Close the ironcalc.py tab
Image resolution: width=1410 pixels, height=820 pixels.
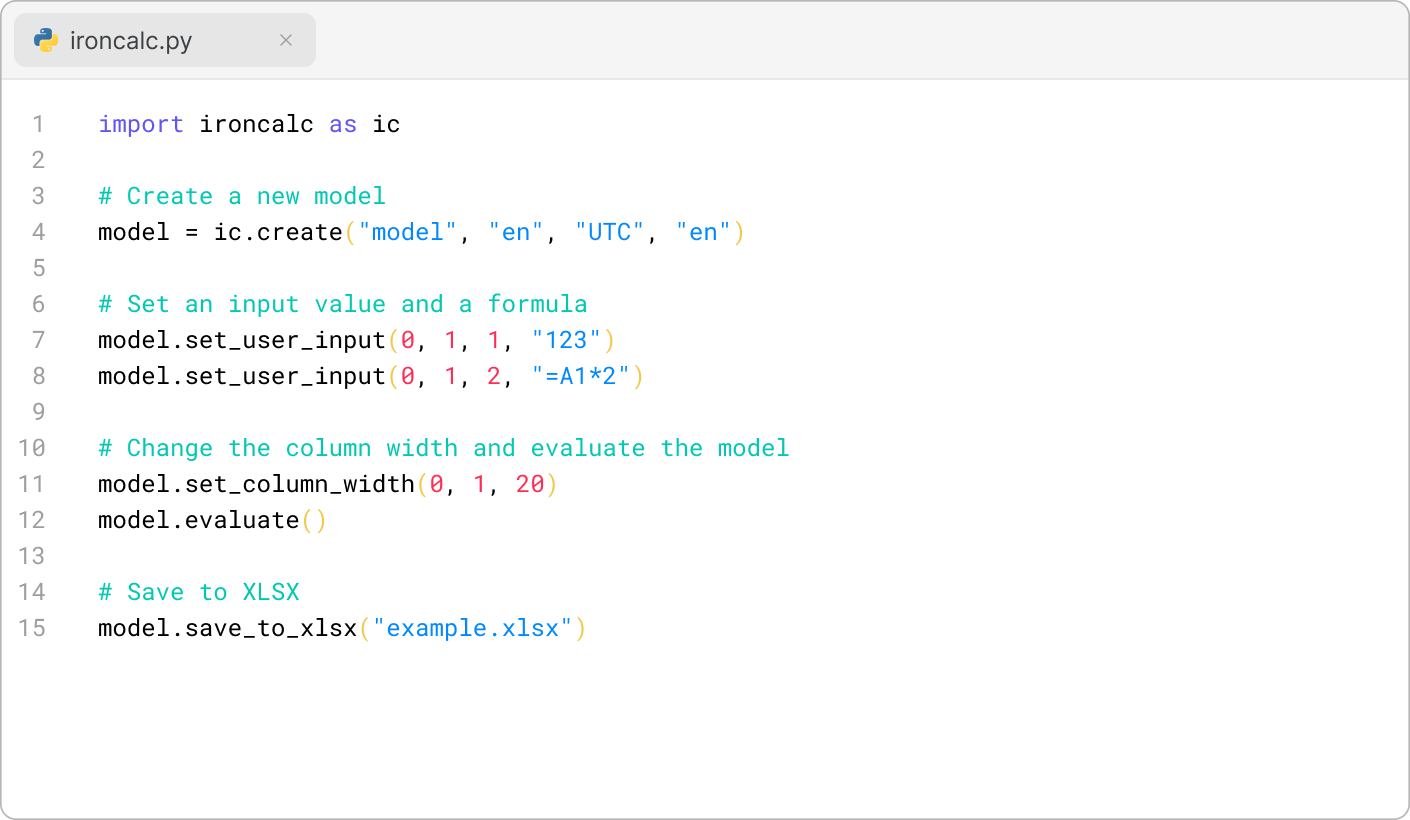[x=286, y=41]
